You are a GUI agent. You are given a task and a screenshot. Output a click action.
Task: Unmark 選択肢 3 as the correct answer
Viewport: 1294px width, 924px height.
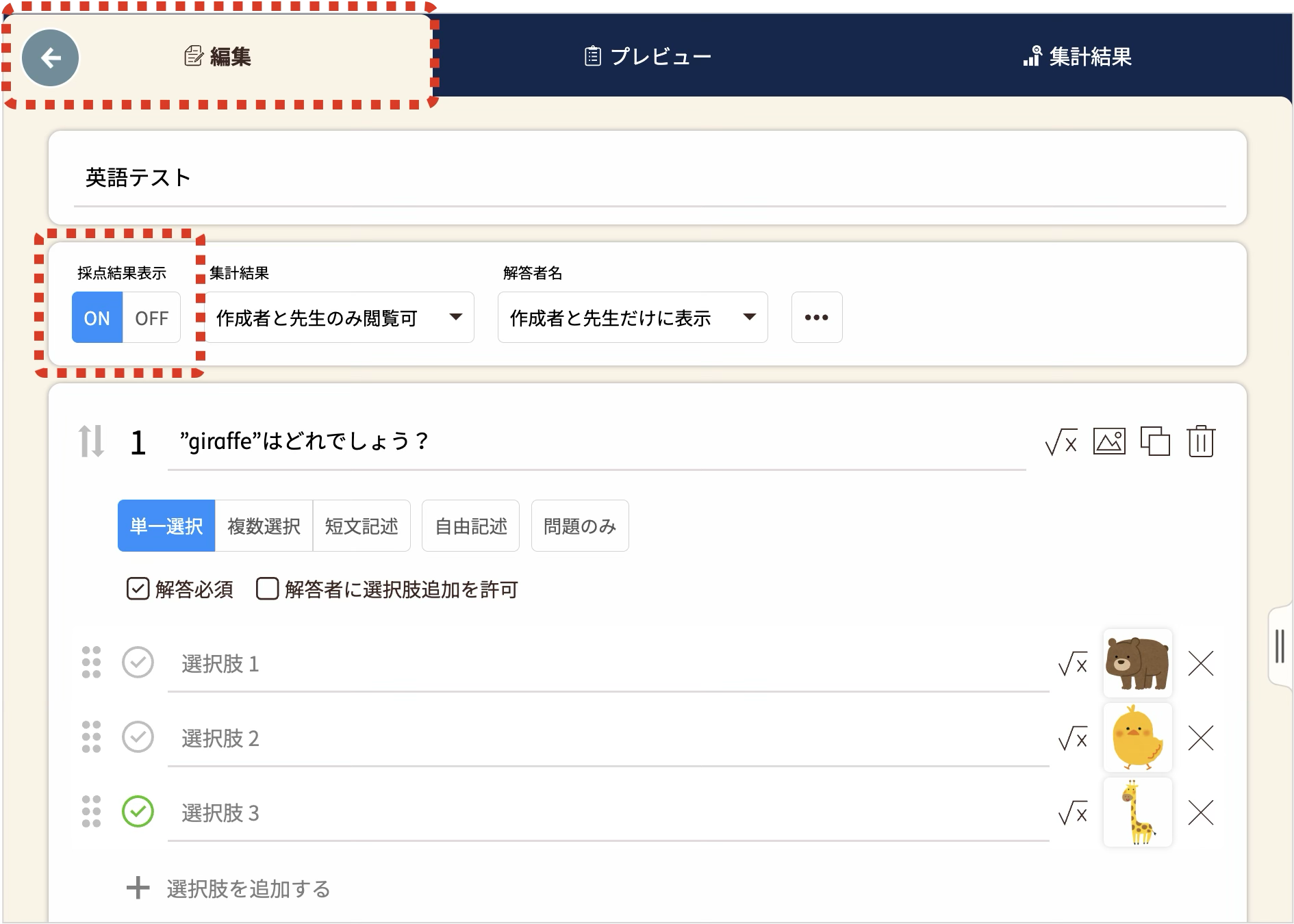(138, 812)
